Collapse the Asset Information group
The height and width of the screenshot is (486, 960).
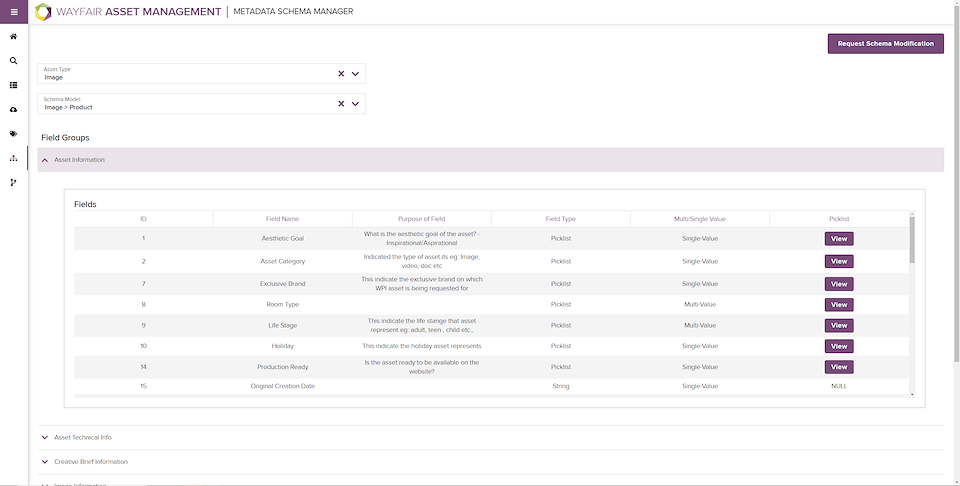pyautogui.click(x=45, y=160)
